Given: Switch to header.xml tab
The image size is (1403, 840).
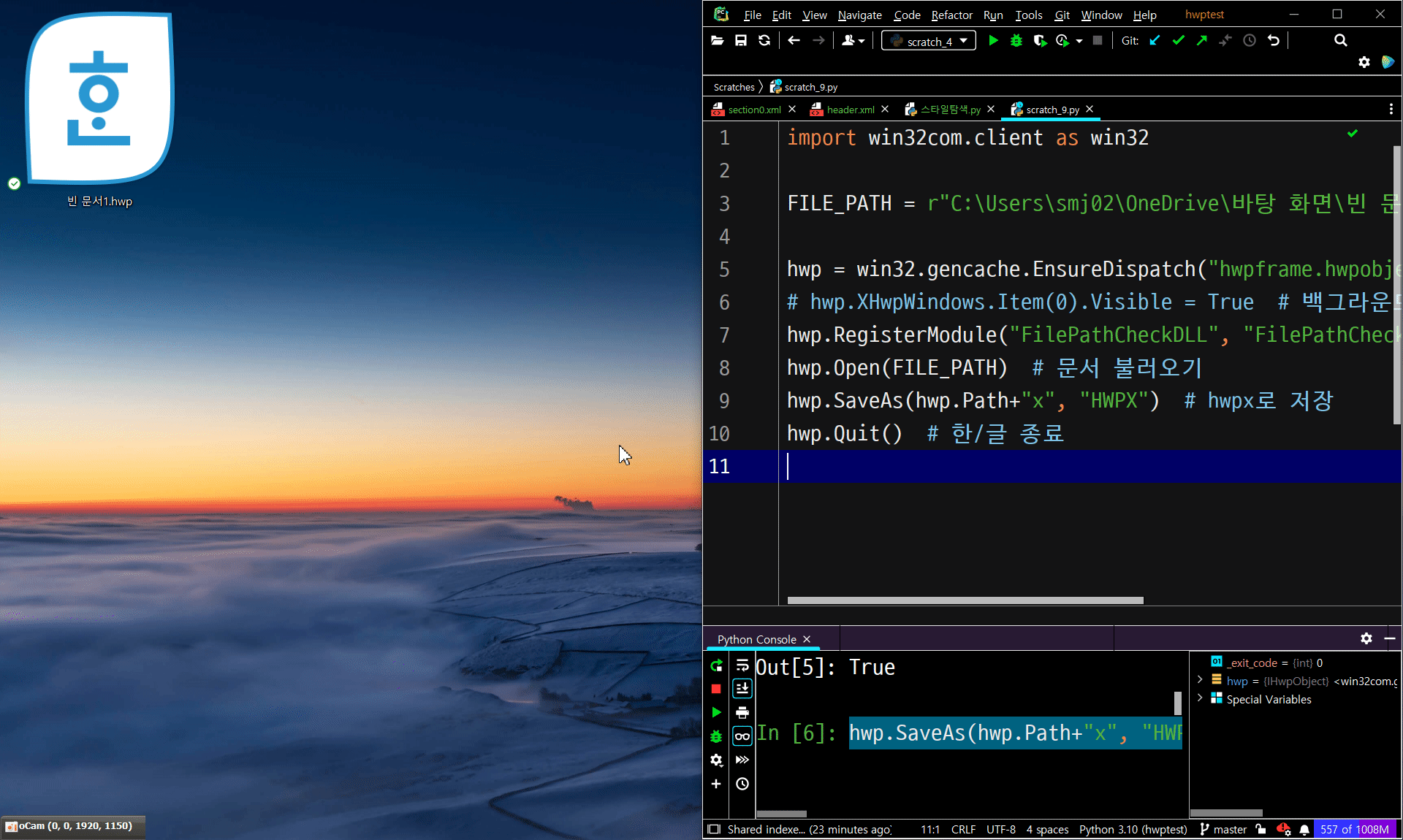Looking at the screenshot, I should click(850, 110).
